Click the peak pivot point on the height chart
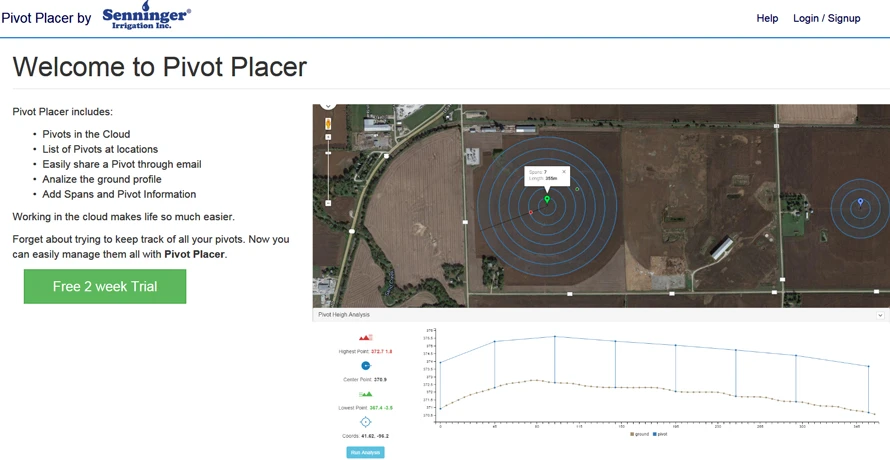Viewport: 890px width, 460px height. [554, 337]
